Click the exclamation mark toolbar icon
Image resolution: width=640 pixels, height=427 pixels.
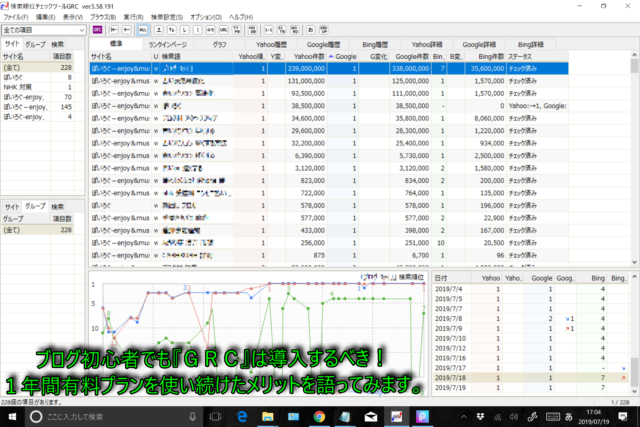pyautogui.click(x=198, y=30)
